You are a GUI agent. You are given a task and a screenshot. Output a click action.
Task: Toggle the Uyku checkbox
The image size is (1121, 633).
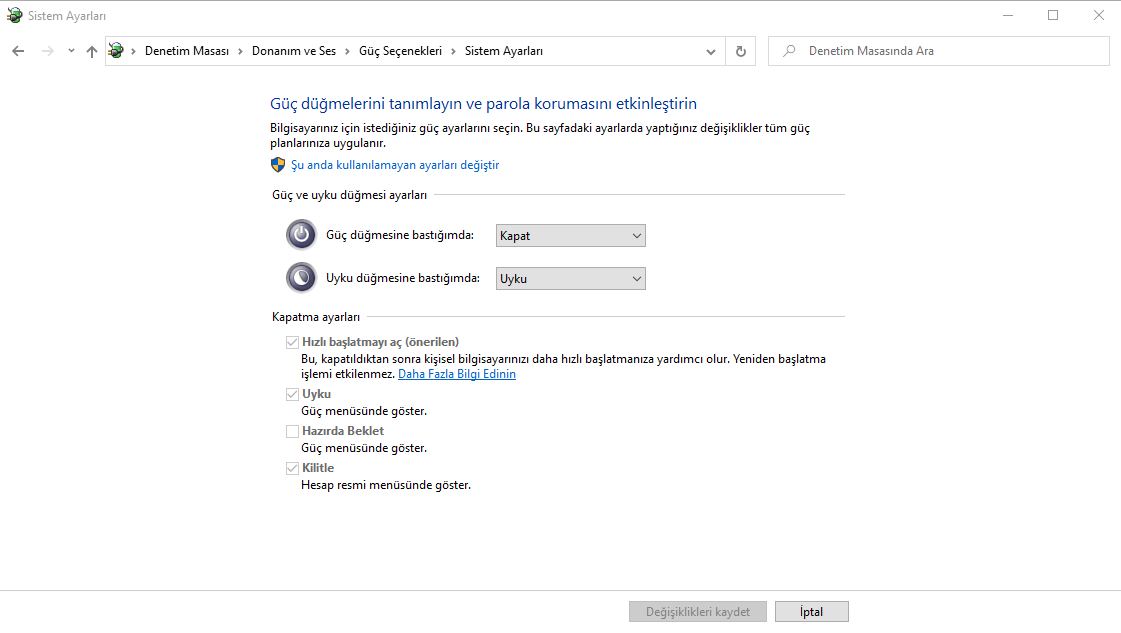[292, 394]
